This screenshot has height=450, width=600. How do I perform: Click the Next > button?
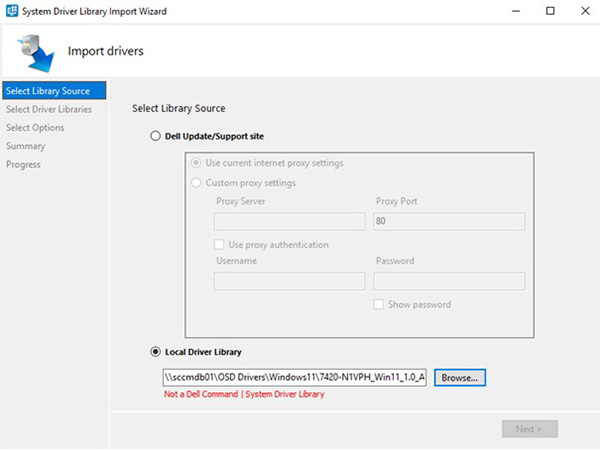click(529, 429)
